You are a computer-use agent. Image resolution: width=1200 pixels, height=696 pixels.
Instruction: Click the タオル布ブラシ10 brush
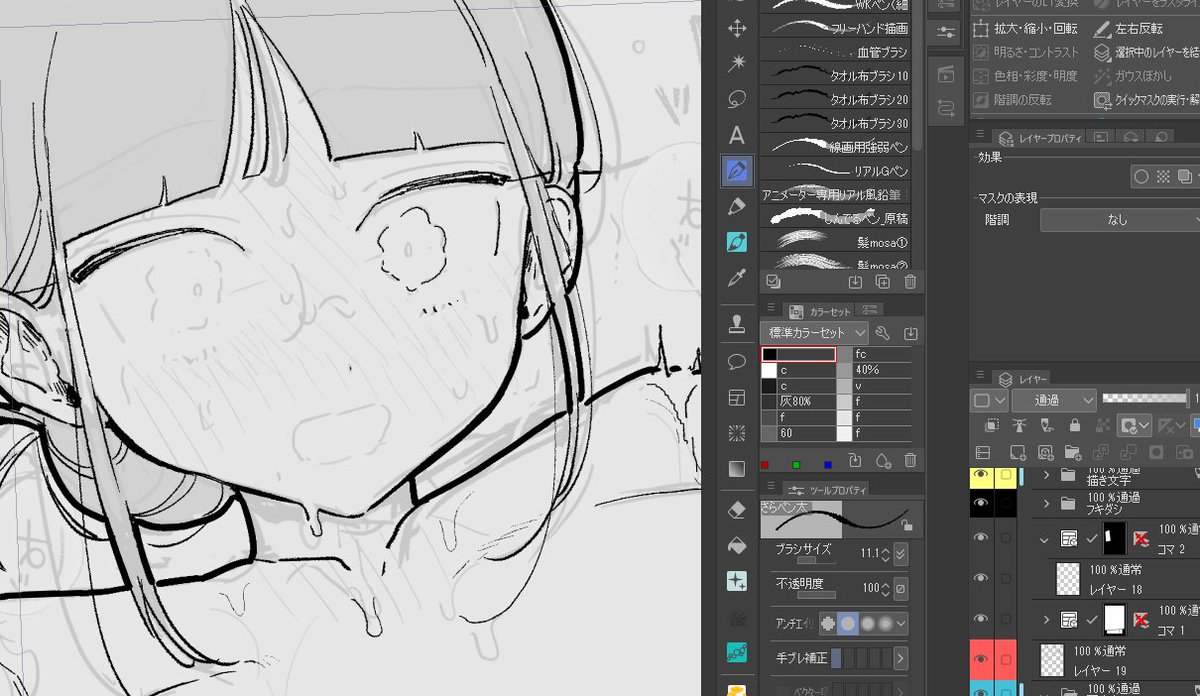click(x=838, y=76)
